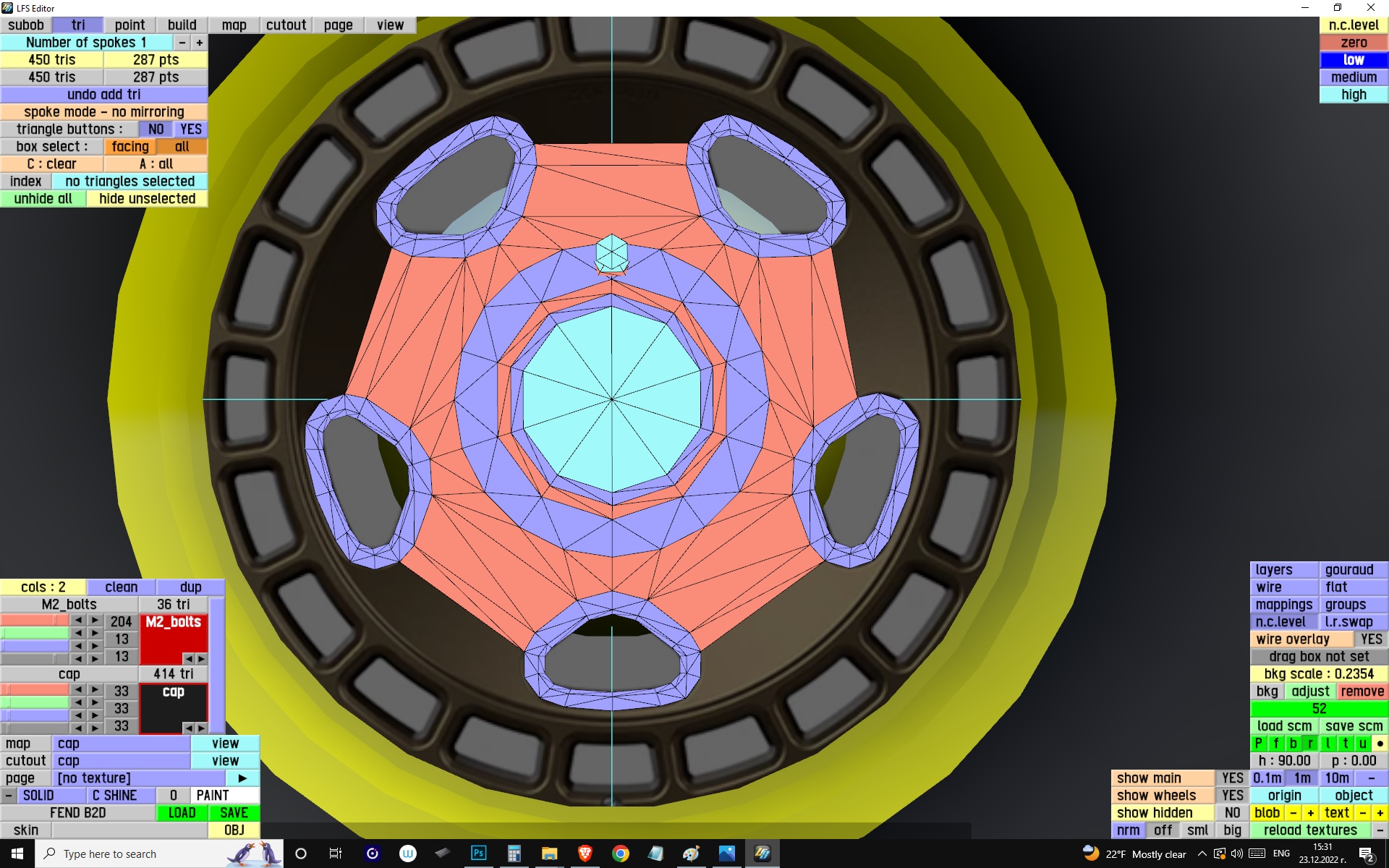This screenshot has height=868, width=1389.
Task: Collapse the SOLID row with minus button
Action: pyautogui.click(x=8, y=796)
